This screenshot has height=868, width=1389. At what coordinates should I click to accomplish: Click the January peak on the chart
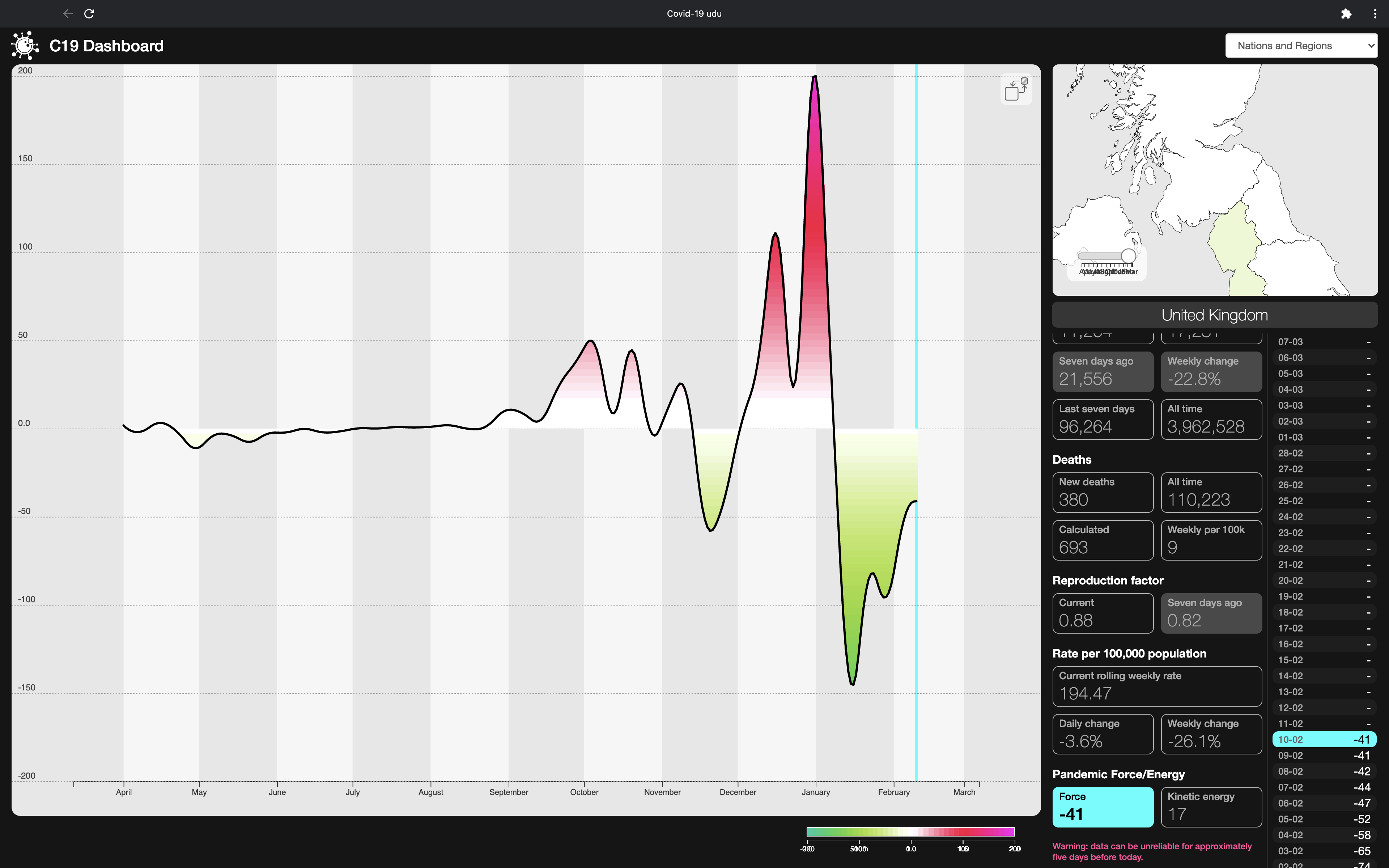pyautogui.click(x=815, y=77)
